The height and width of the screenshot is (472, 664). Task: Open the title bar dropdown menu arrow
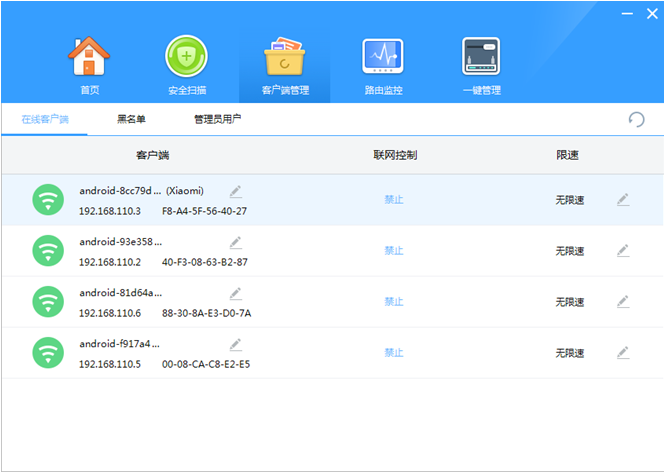pos(600,14)
